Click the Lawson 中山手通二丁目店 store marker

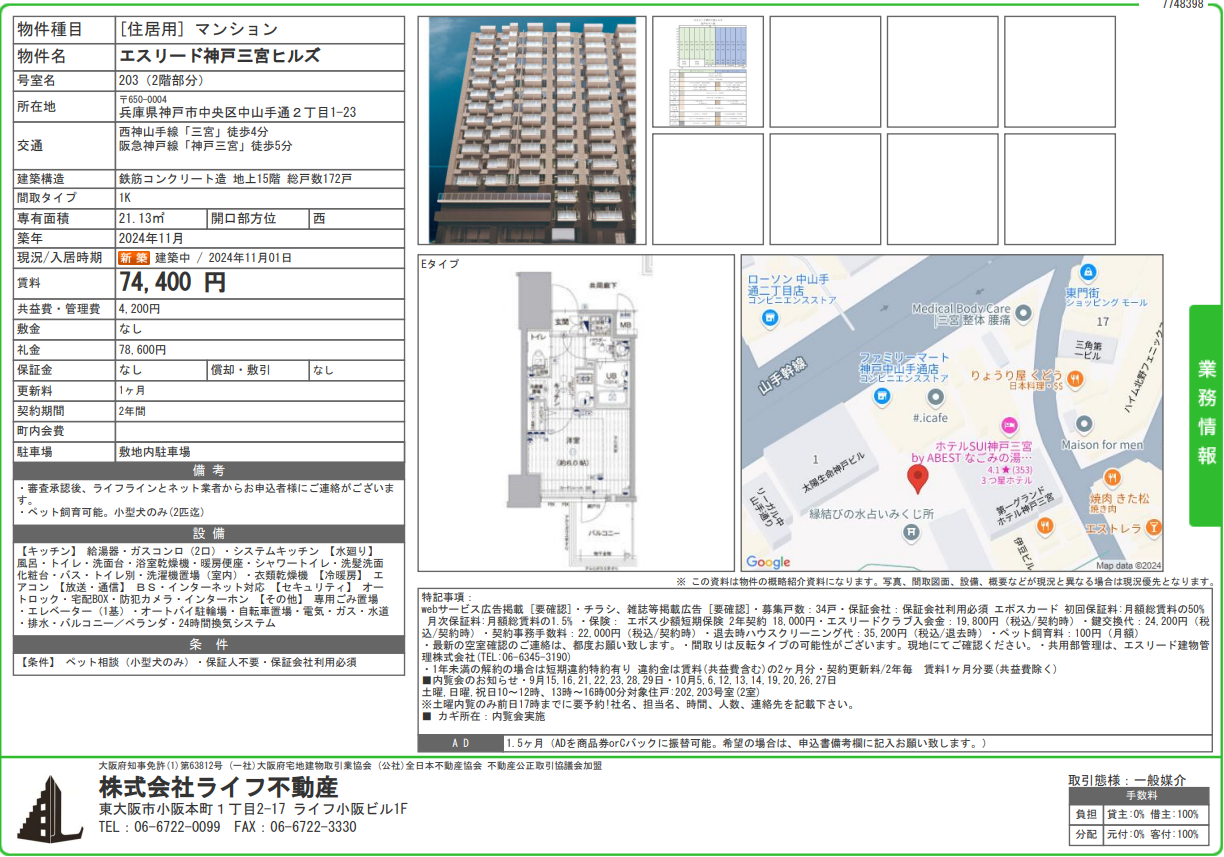(x=770, y=319)
